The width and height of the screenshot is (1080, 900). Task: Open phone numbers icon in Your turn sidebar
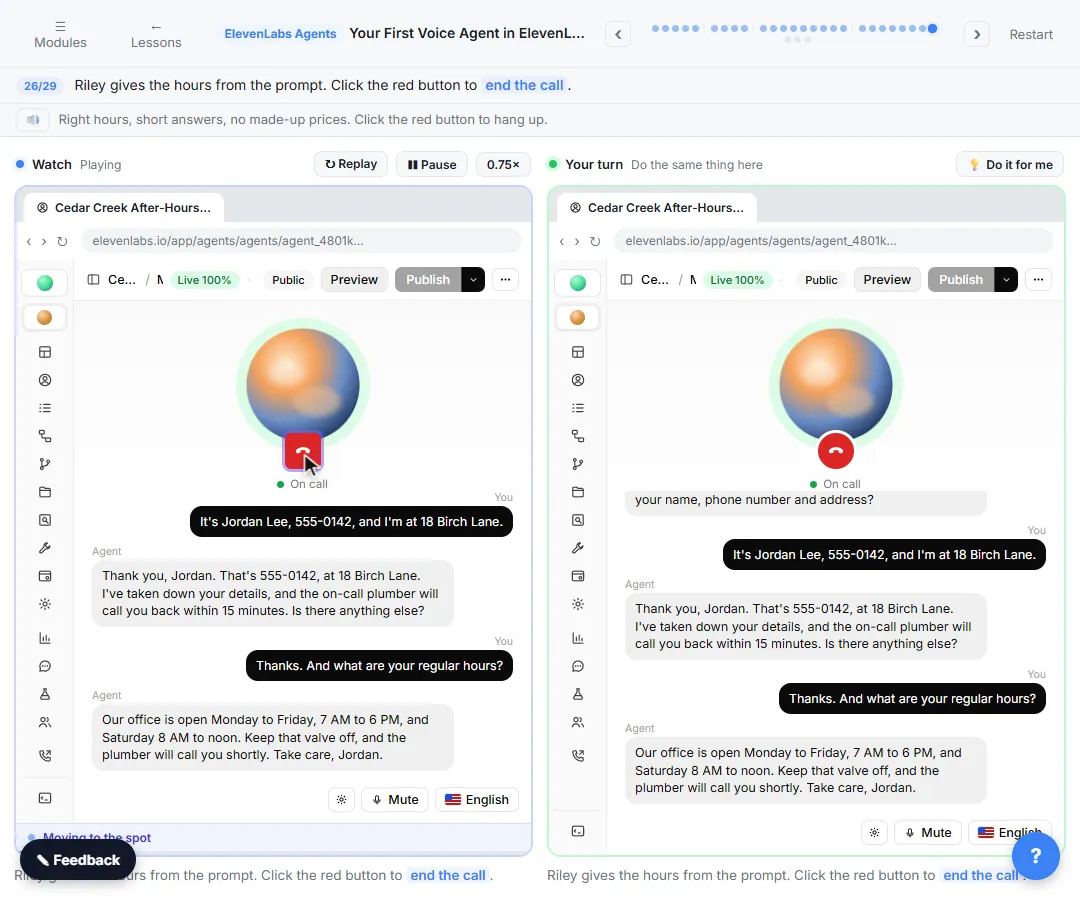click(x=578, y=755)
